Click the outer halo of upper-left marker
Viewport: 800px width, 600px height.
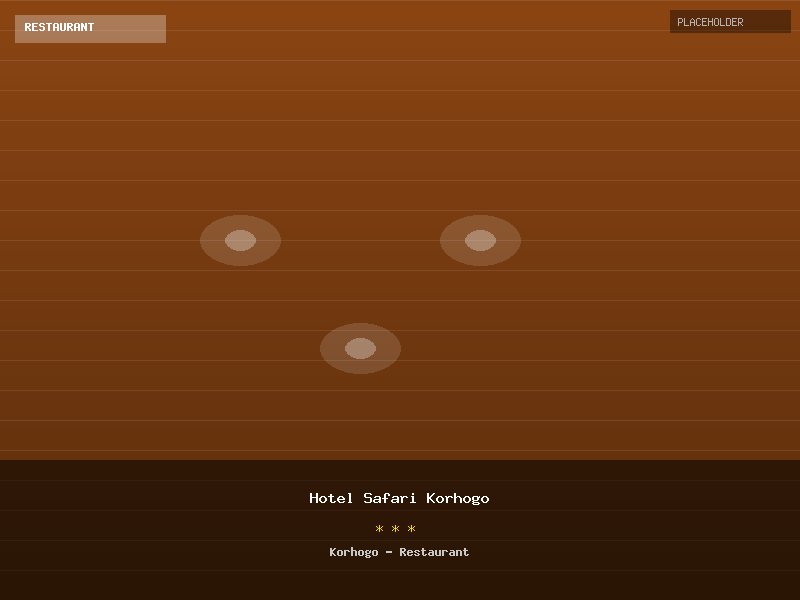point(210,240)
